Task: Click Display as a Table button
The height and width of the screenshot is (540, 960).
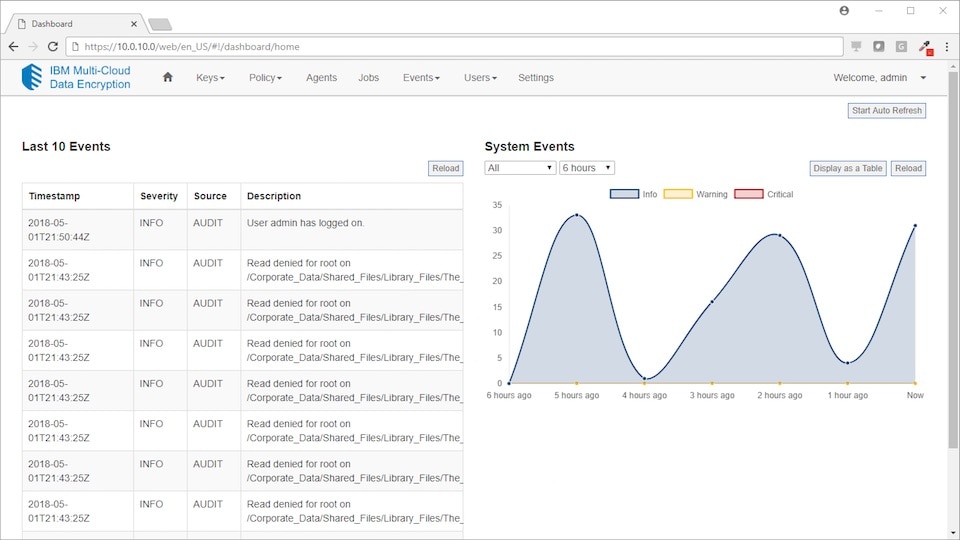Action: (848, 168)
